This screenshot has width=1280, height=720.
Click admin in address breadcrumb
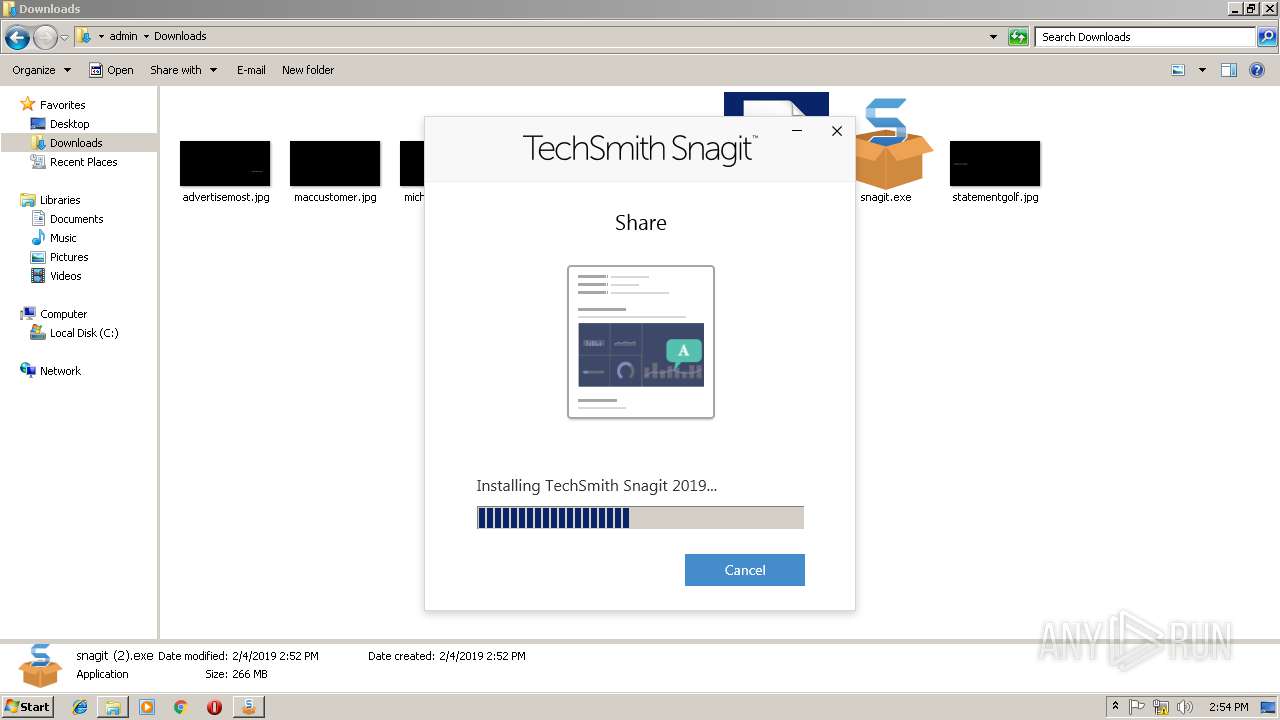tap(123, 36)
